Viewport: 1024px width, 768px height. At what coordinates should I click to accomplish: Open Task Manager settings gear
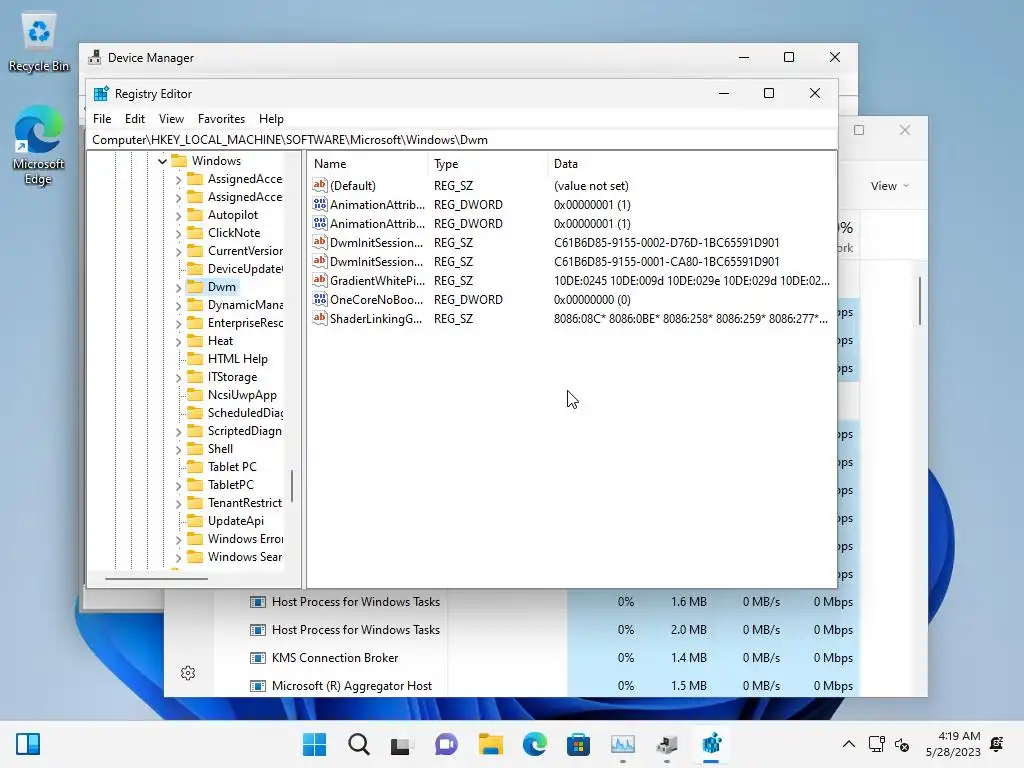[x=188, y=673]
